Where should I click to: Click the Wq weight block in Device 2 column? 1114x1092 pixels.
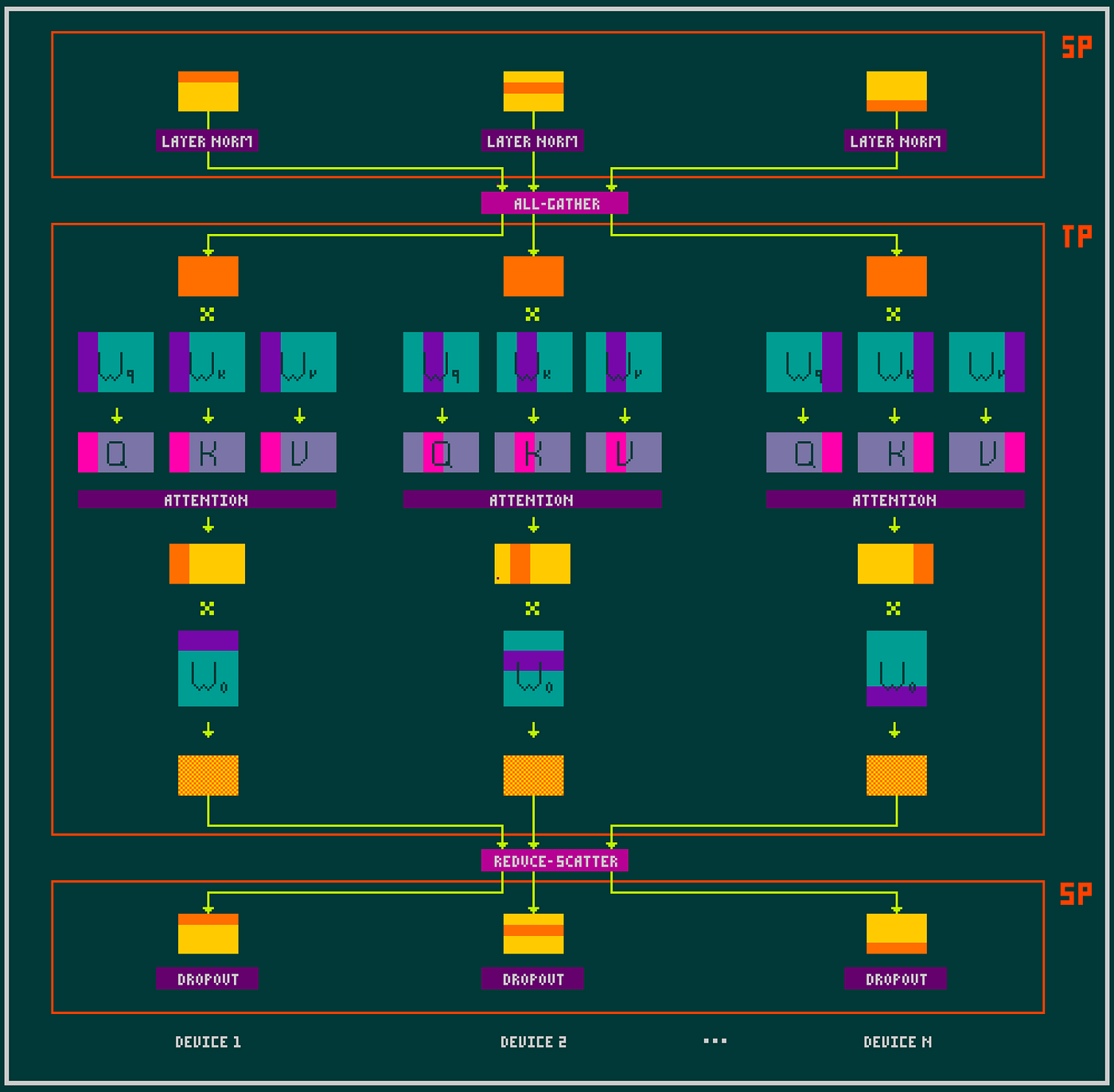pyautogui.click(x=441, y=362)
